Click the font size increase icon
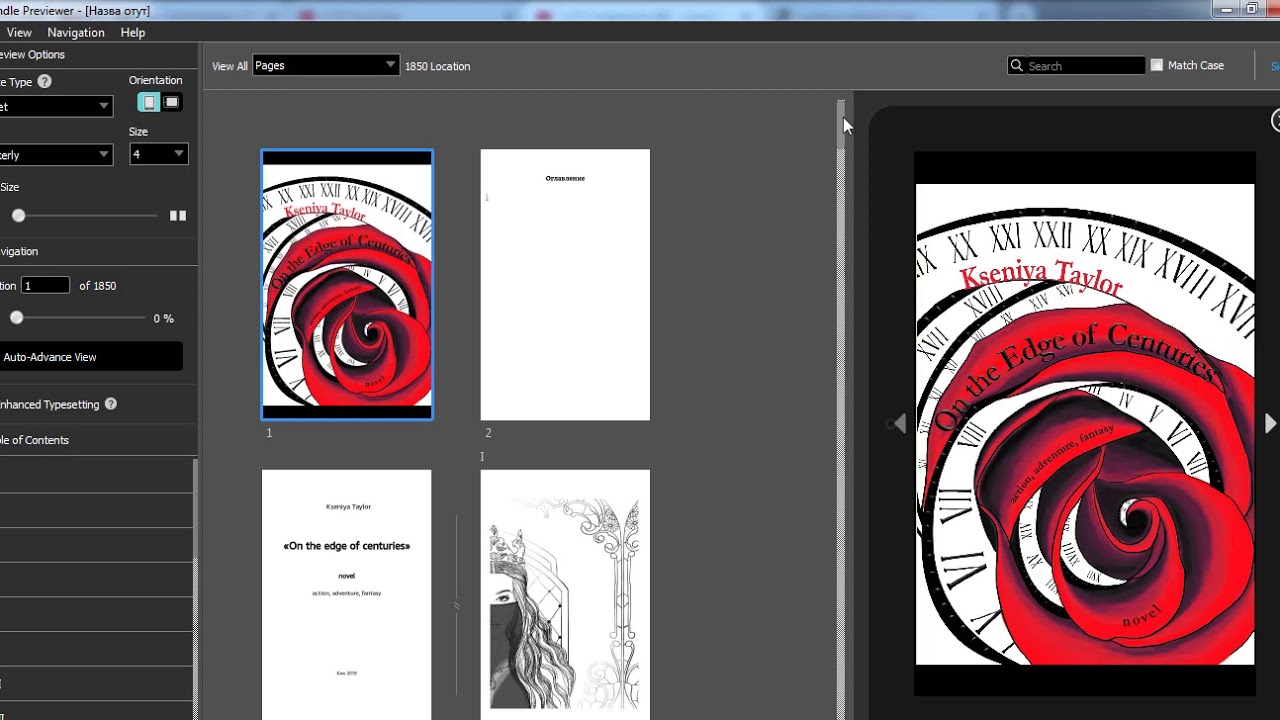Screen dimensions: 1280x720 click(x=178, y=215)
